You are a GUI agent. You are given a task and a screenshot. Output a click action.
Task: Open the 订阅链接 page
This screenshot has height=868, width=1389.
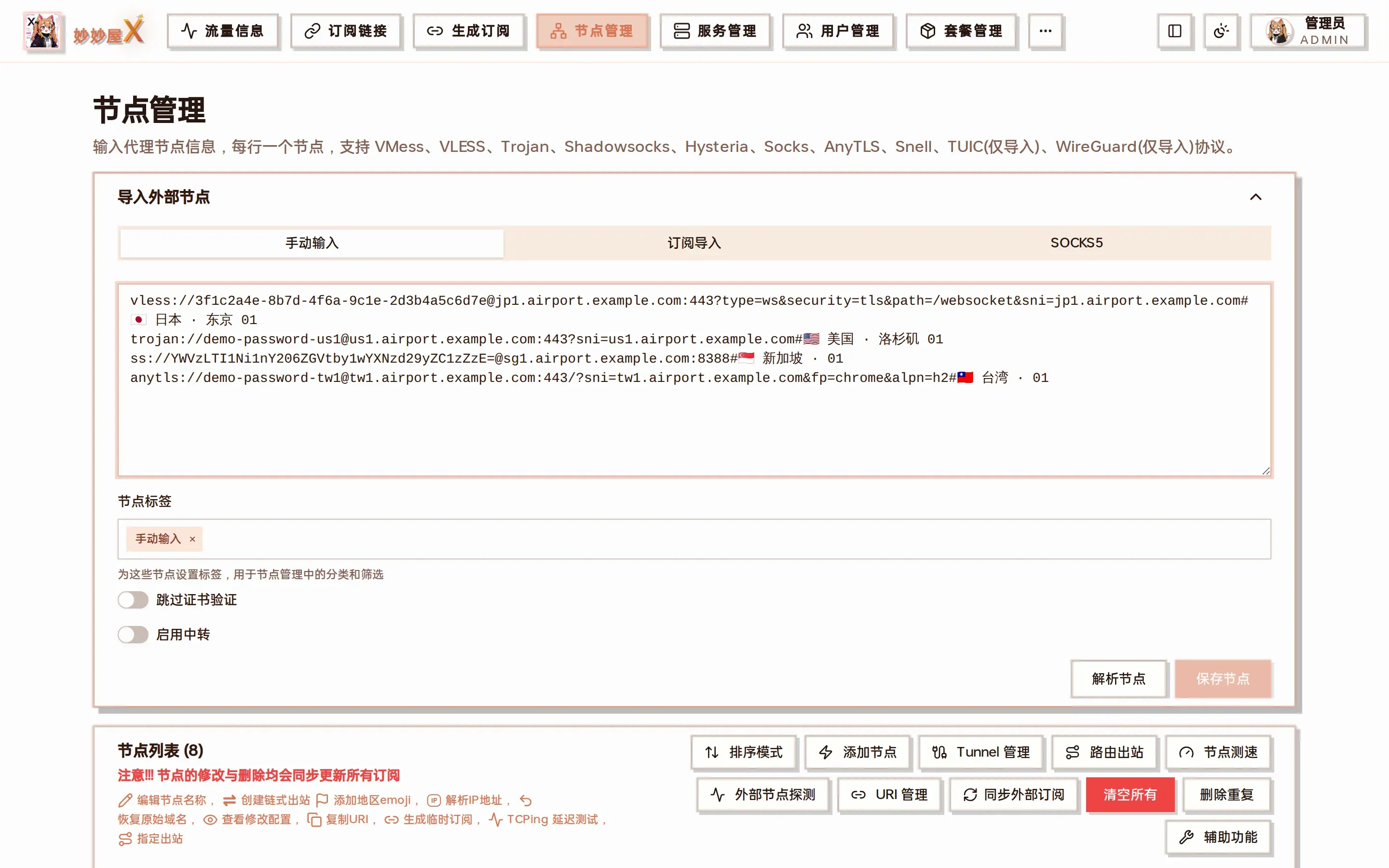point(345,31)
